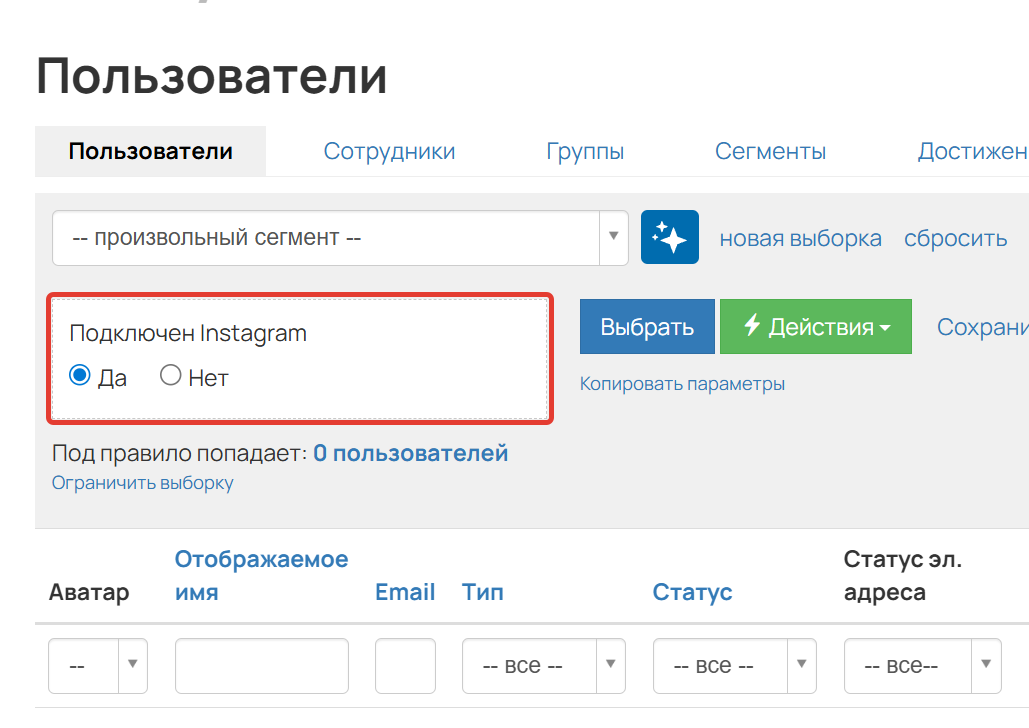Click the '0 пользователей' count link
The width and height of the screenshot is (1029, 728).
411,453
